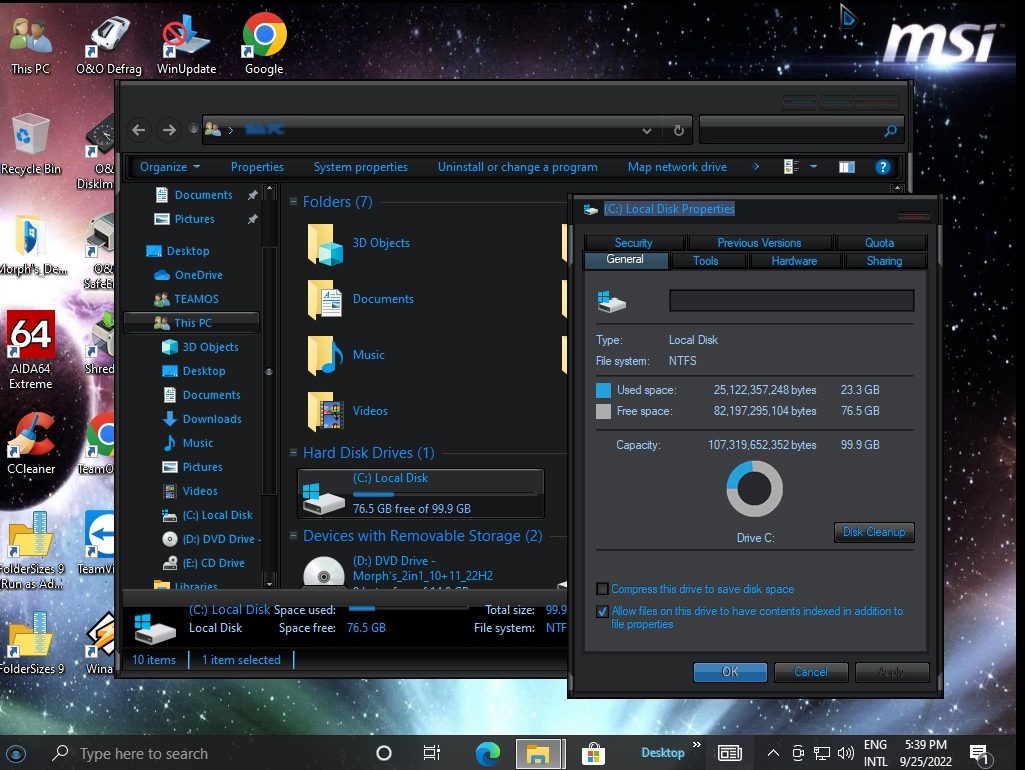Switch to the Tools tab
1025x770 pixels.
(705, 260)
